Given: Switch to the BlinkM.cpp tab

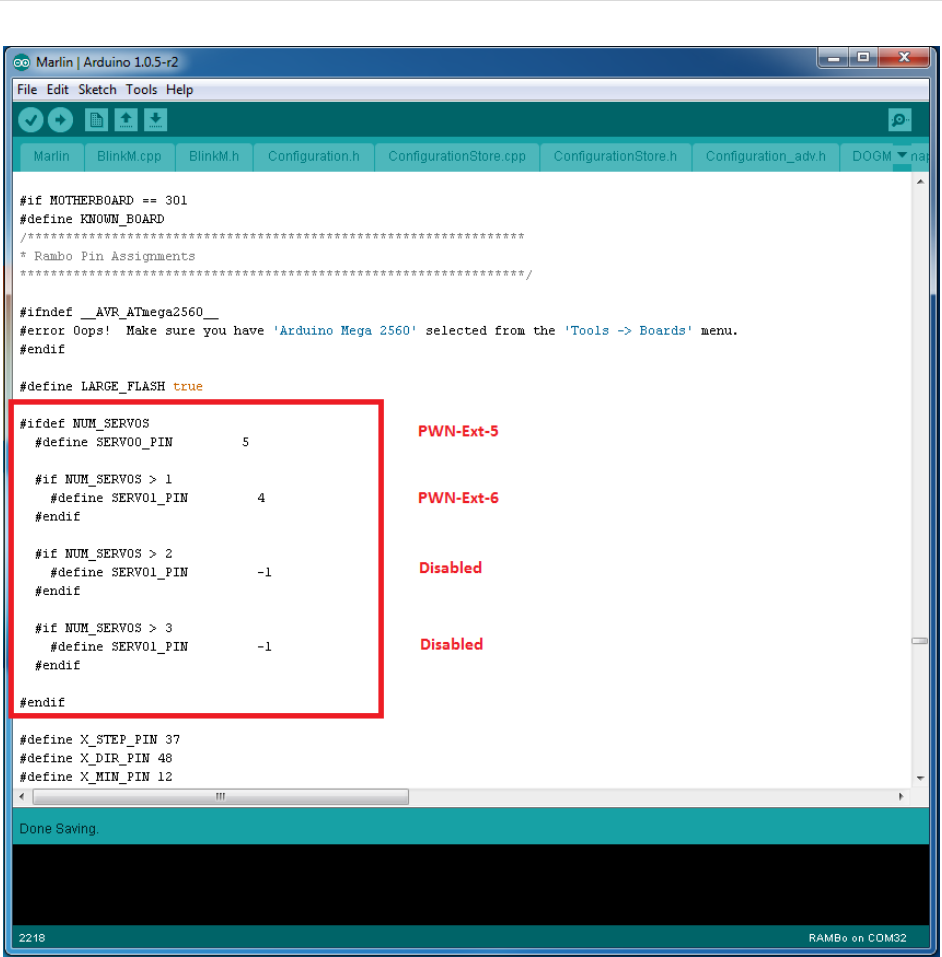Looking at the screenshot, I should (x=129, y=157).
